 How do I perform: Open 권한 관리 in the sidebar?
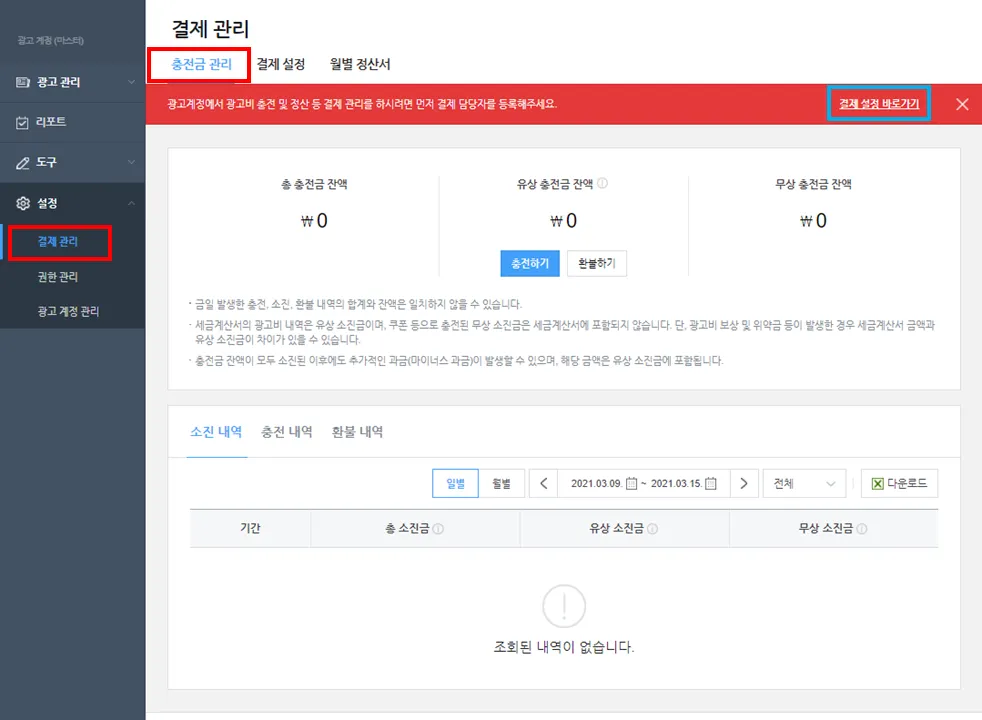pyautogui.click(x=58, y=277)
